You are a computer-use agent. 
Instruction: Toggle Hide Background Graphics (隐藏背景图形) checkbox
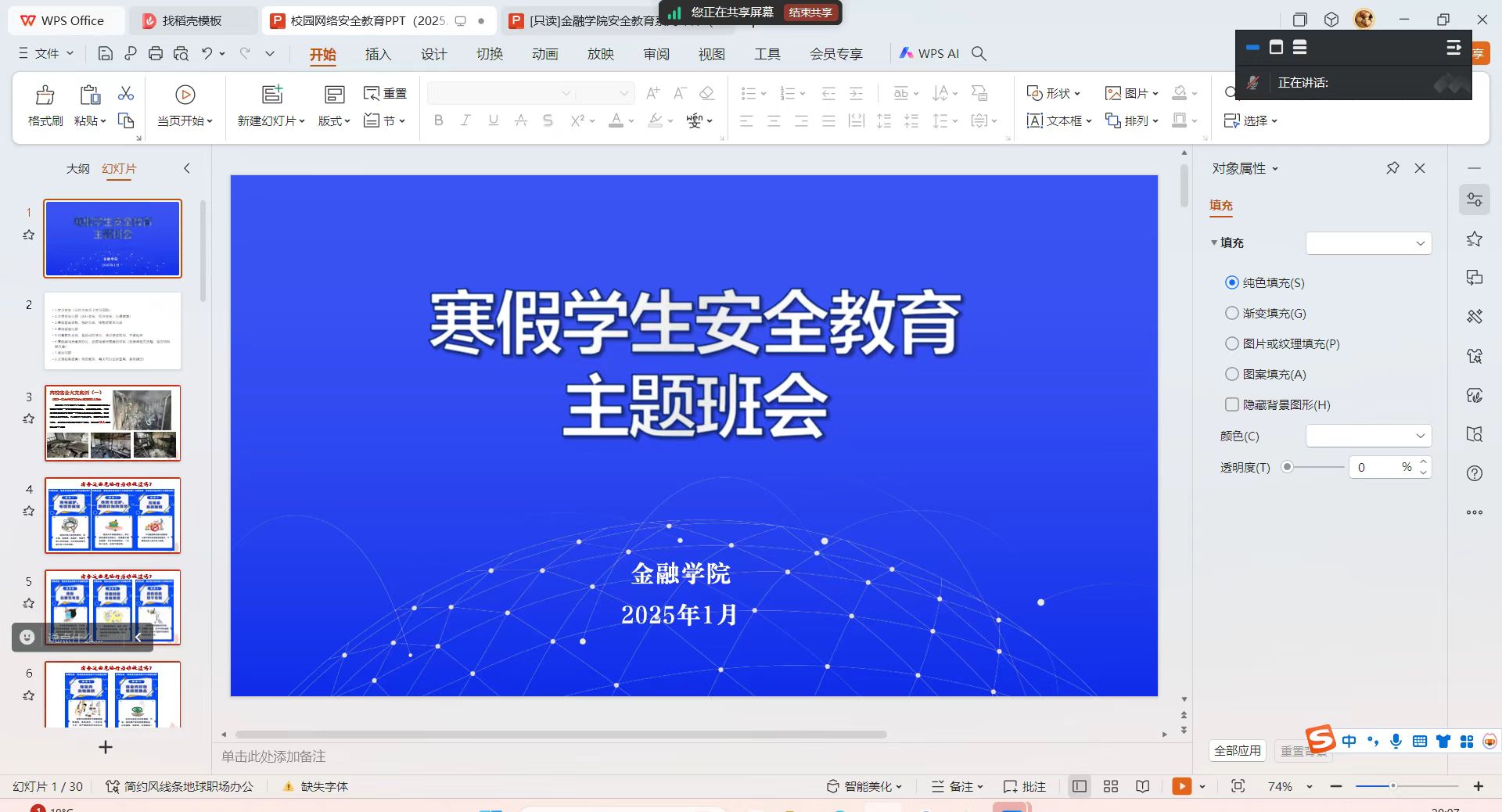pos(1232,404)
